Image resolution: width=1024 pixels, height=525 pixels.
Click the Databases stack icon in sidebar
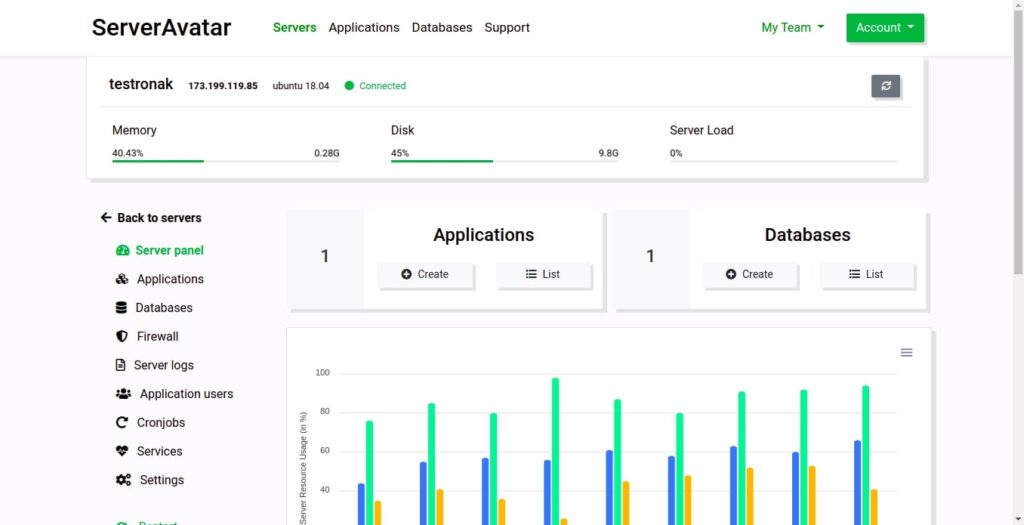point(121,308)
